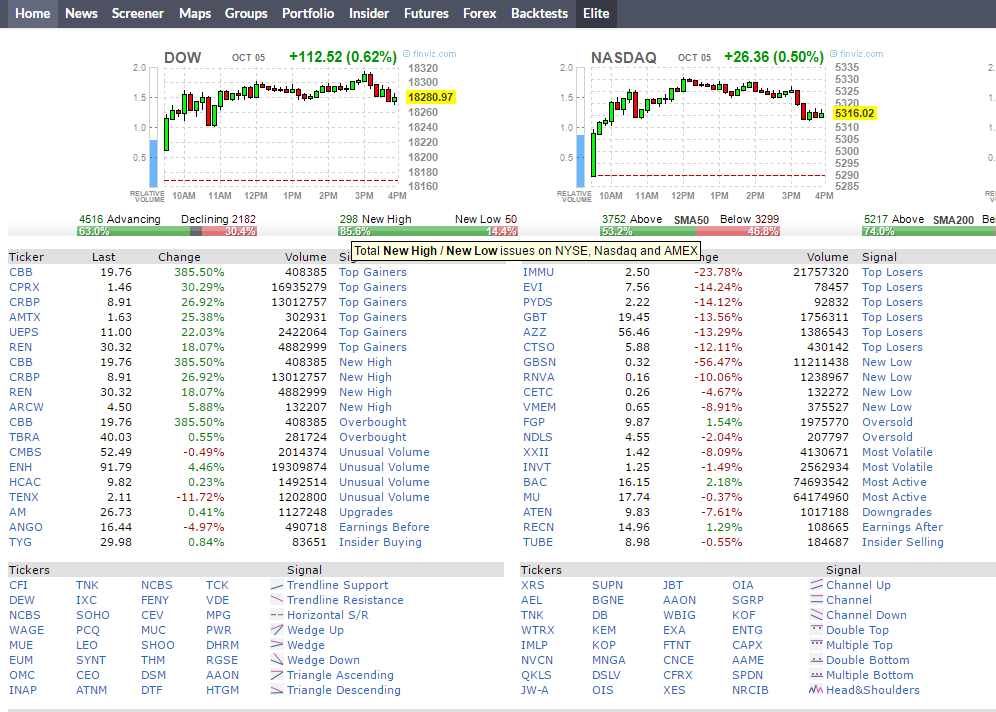This screenshot has width=996, height=712.
Task: Click the Trendline Support pattern icon
Action: tap(276, 585)
